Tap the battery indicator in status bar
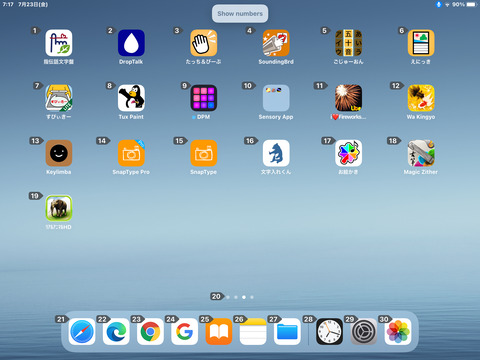 pyautogui.click(x=472, y=4)
